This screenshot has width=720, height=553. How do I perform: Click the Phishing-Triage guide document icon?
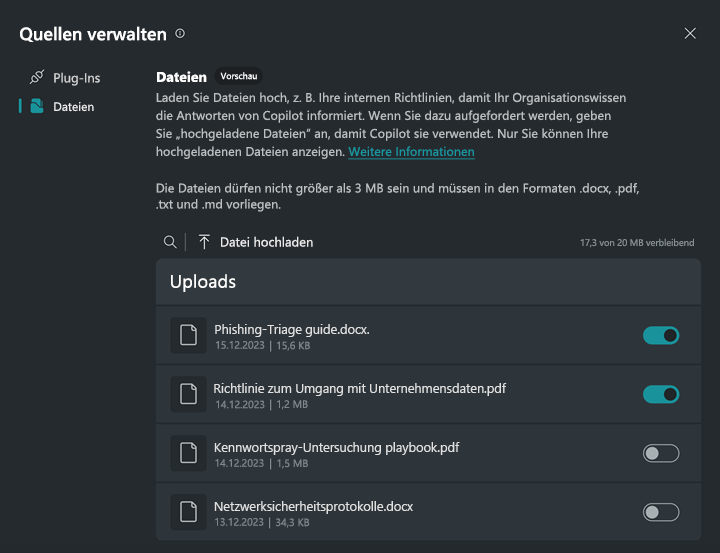(187, 335)
